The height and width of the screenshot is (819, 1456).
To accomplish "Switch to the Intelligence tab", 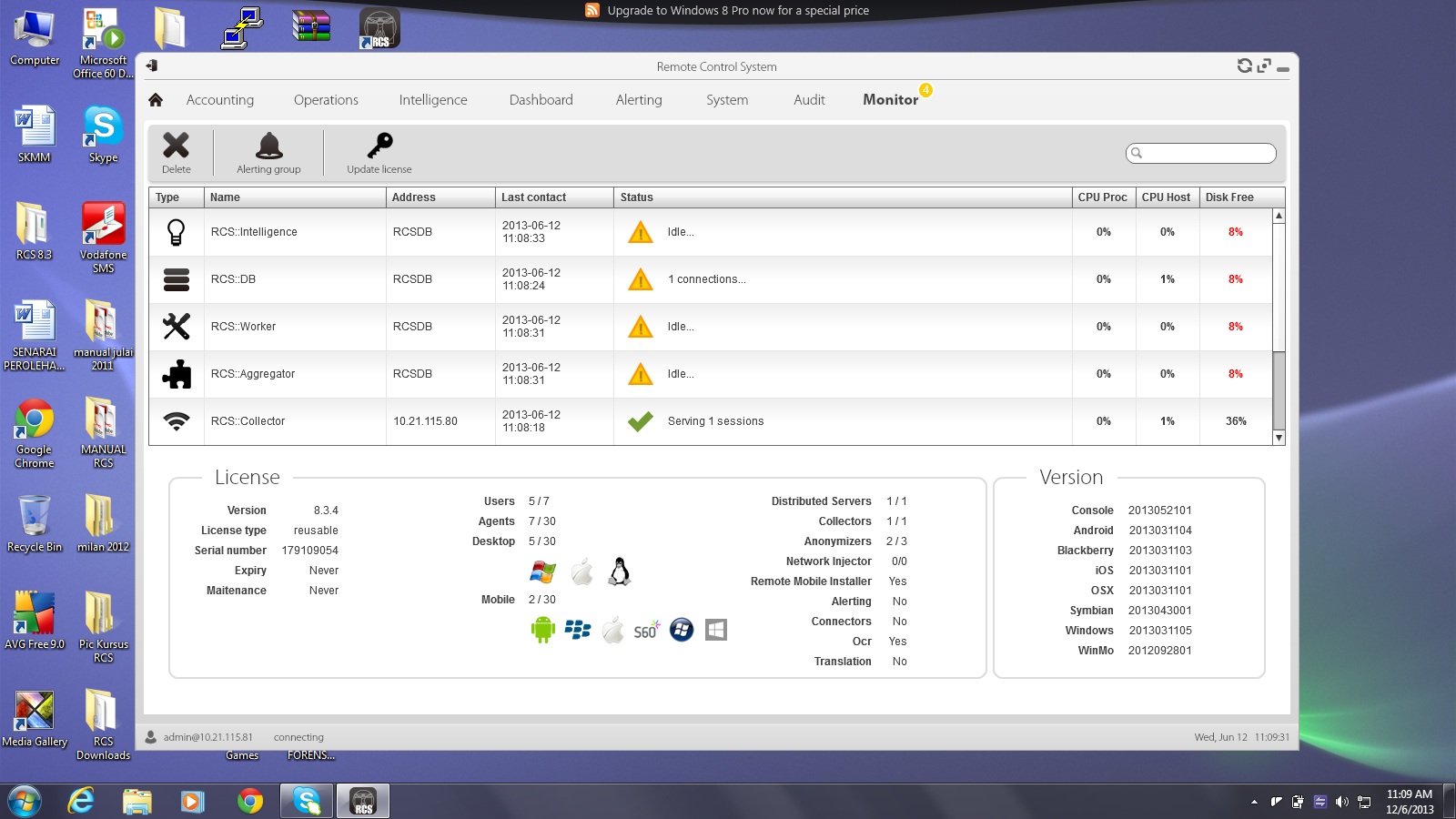I will (433, 100).
